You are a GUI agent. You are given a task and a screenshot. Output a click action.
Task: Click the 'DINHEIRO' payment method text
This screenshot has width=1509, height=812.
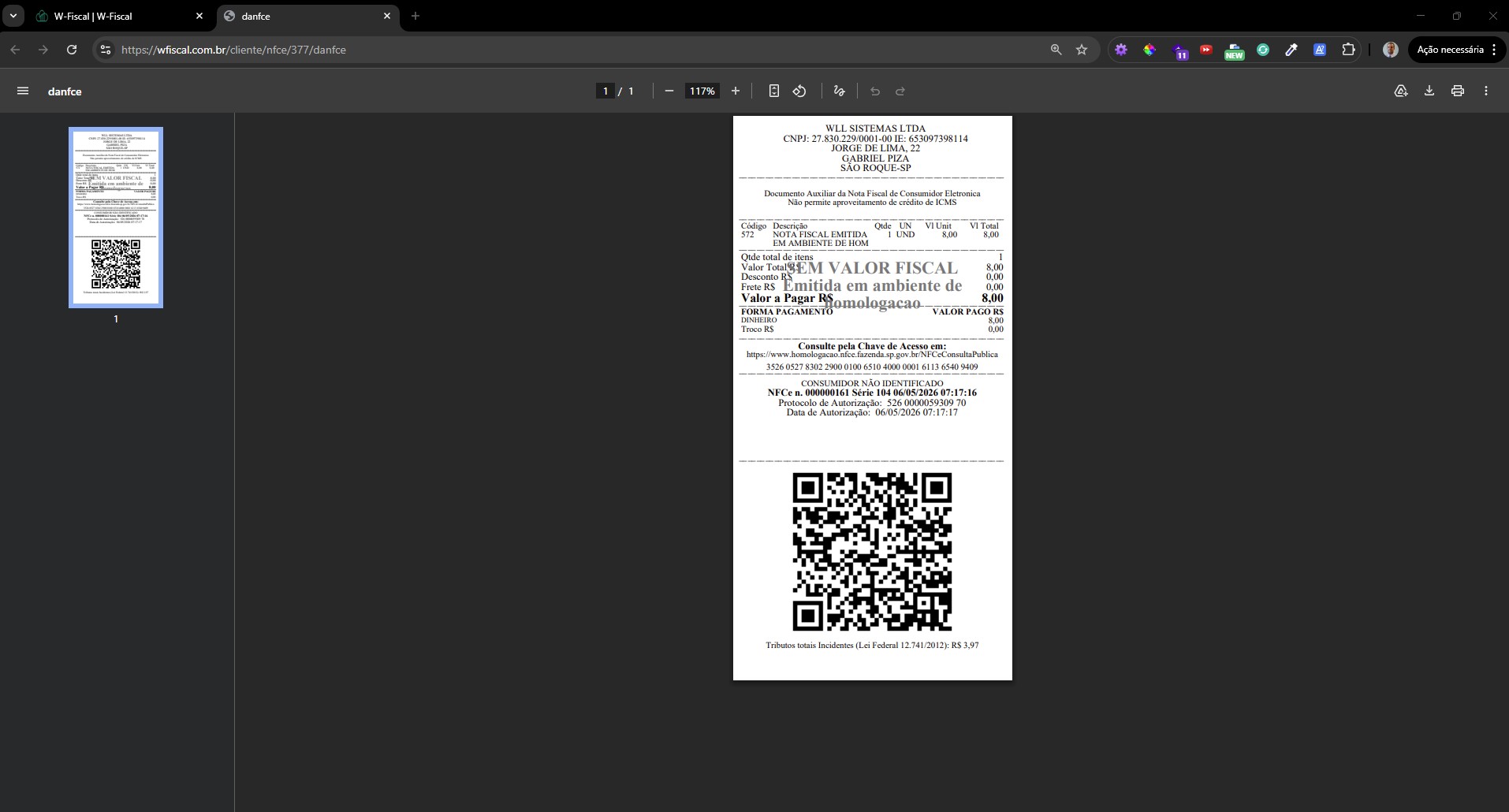pos(758,320)
